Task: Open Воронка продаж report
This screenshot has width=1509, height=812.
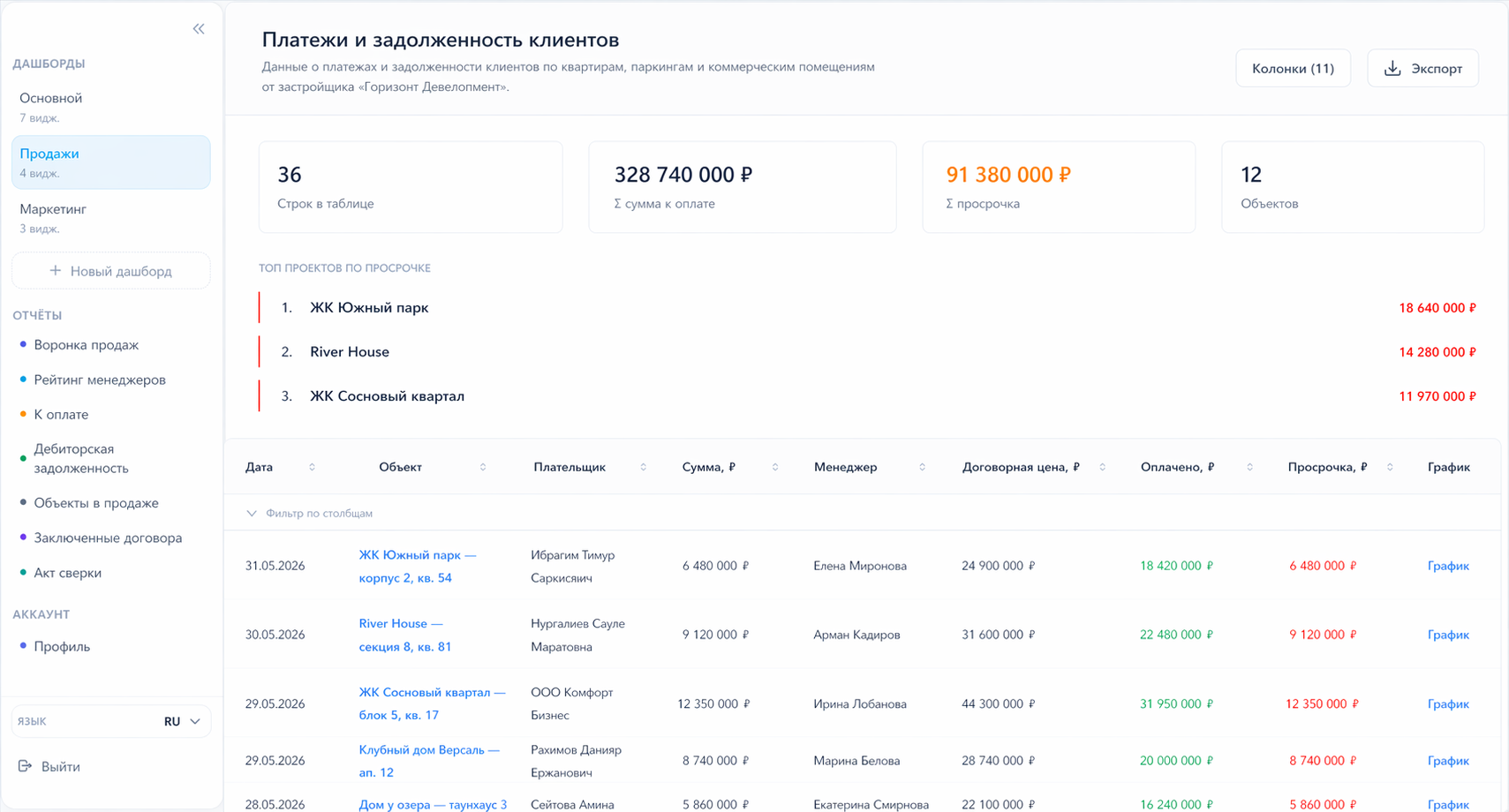Action: click(x=87, y=345)
